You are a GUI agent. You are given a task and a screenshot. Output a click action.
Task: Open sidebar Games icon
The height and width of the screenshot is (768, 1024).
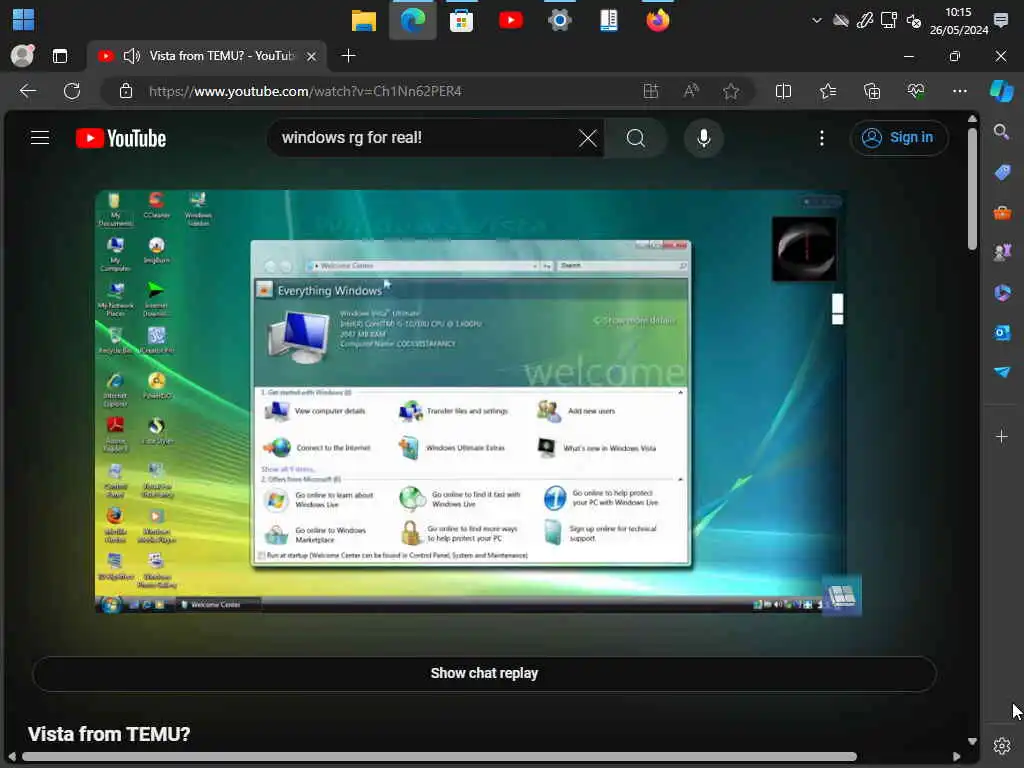(1002, 252)
